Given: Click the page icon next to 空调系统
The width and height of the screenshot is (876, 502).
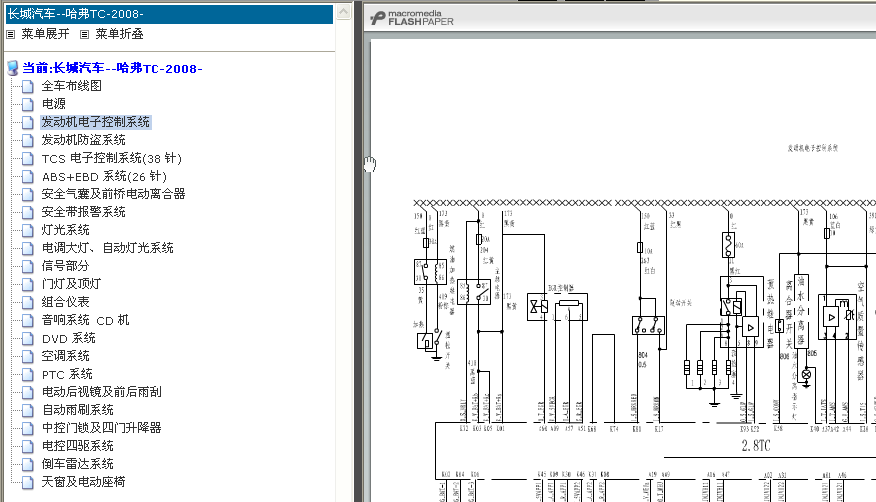Looking at the screenshot, I should [x=27, y=356].
